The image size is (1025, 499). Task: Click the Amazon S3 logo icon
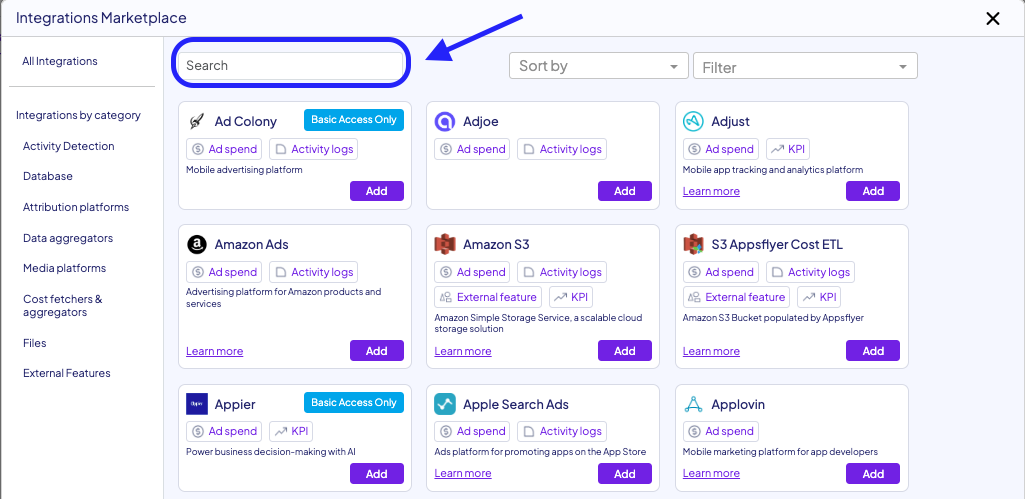coord(445,244)
